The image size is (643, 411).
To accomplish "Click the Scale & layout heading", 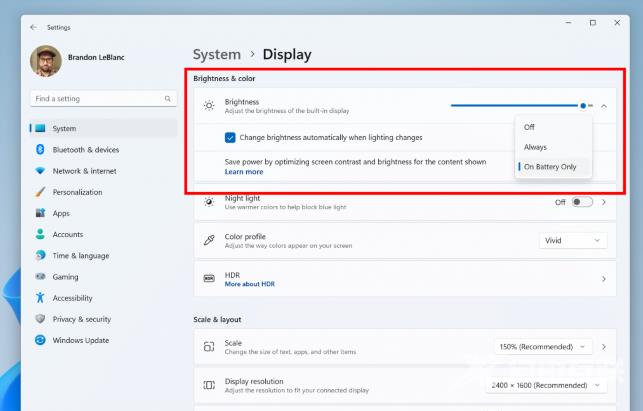I will click(x=217, y=320).
